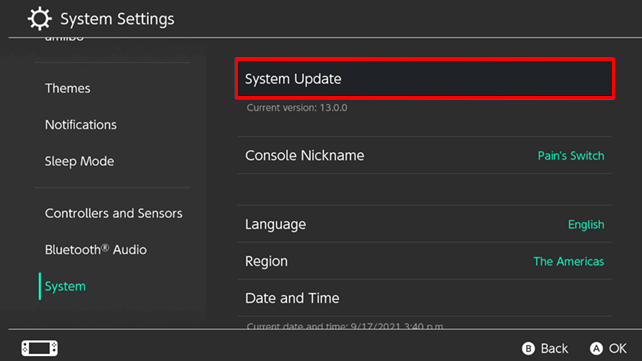
Task: Open the Themes settings section
Action: (68, 88)
